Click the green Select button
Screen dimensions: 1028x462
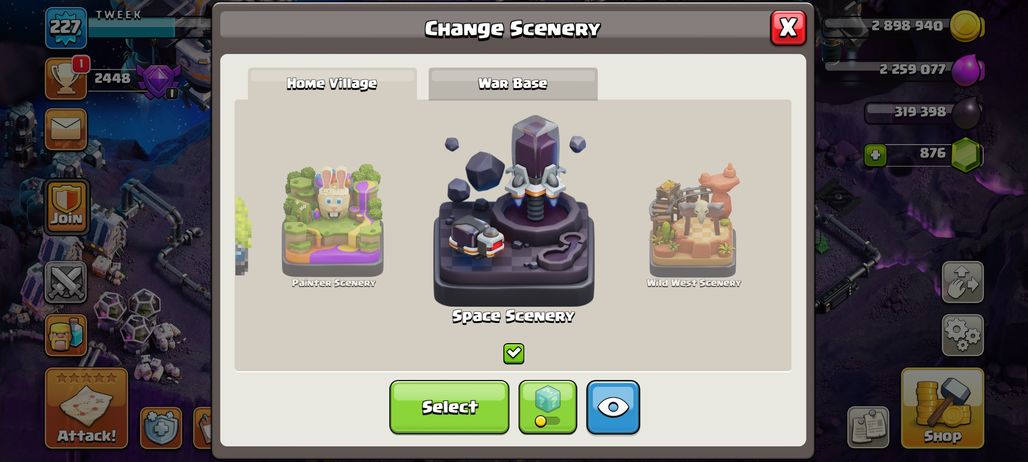tap(449, 407)
